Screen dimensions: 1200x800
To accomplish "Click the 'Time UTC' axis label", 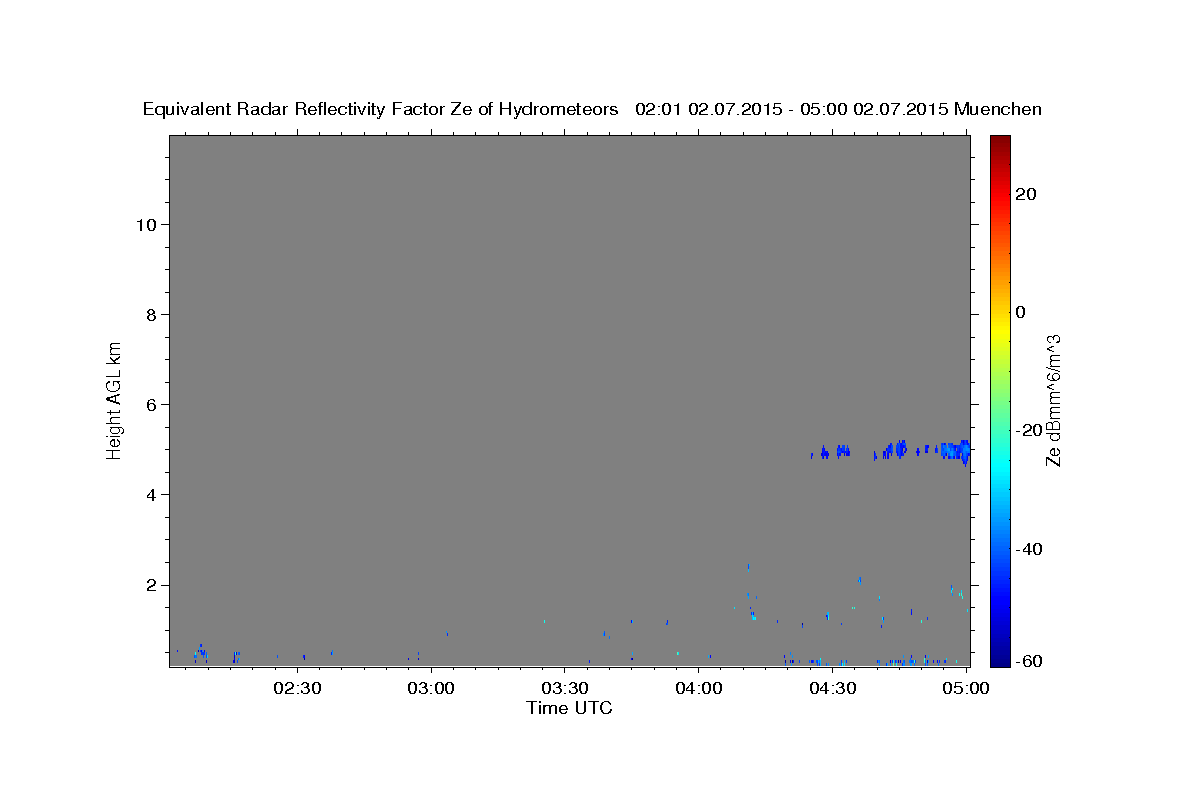I will (x=569, y=708).
